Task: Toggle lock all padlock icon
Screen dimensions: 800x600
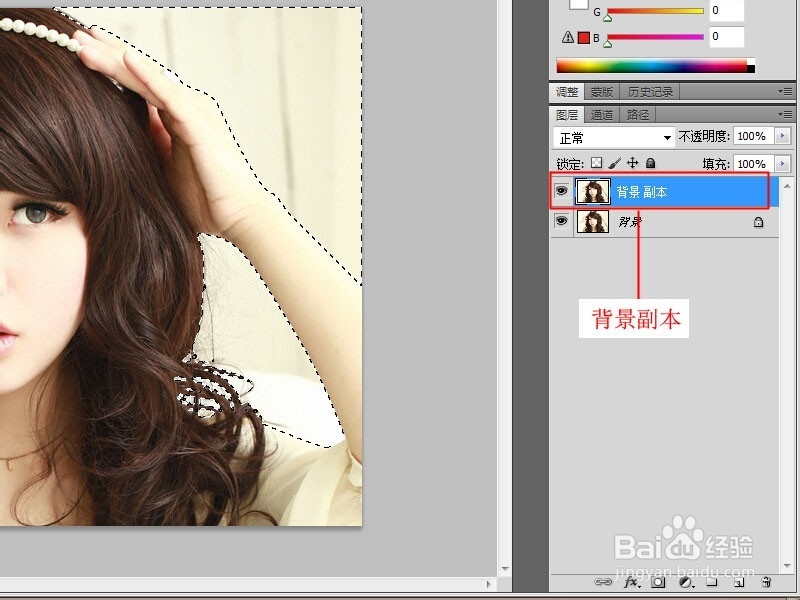Action: point(650,163)
